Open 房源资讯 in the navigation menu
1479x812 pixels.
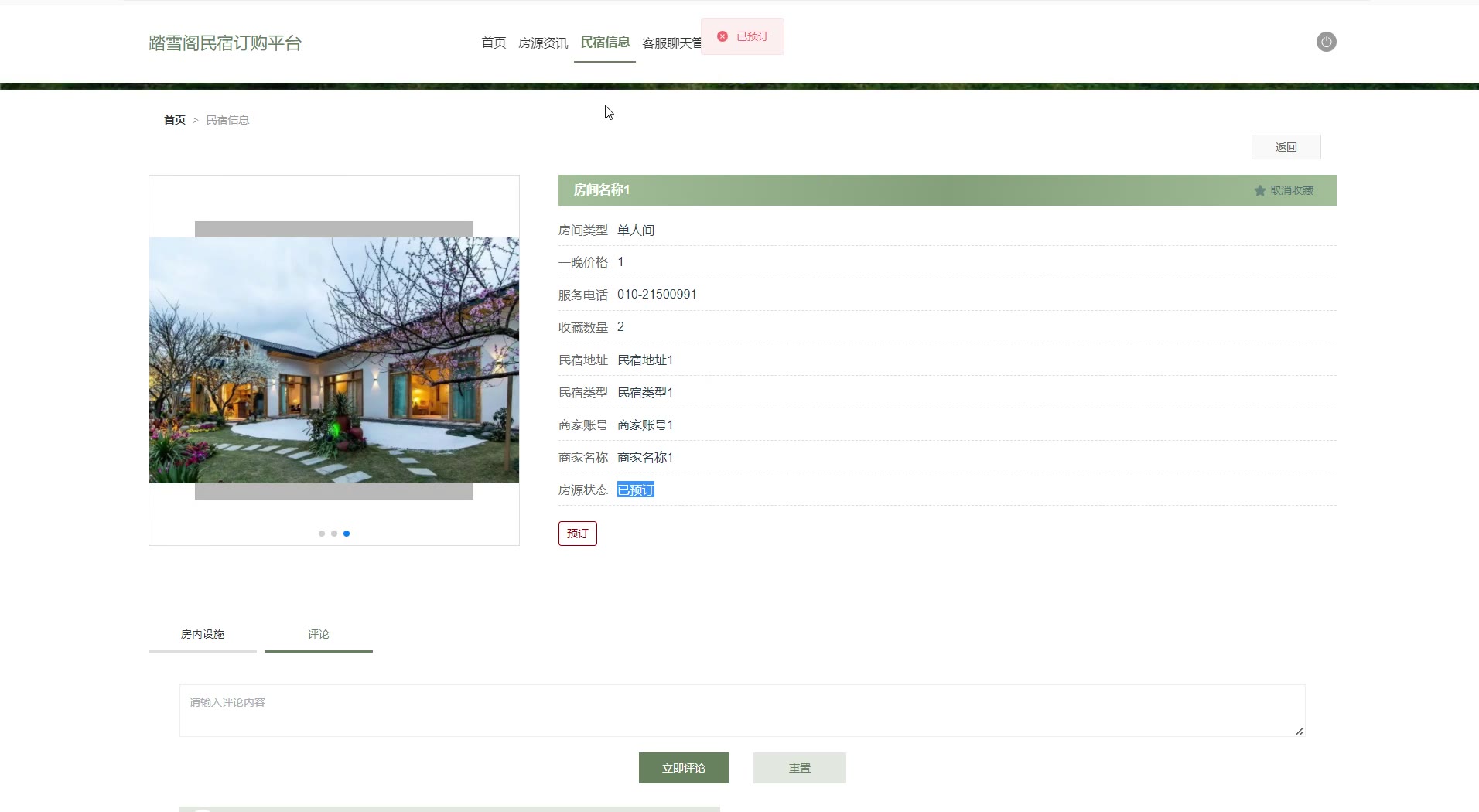pos(543,43)
